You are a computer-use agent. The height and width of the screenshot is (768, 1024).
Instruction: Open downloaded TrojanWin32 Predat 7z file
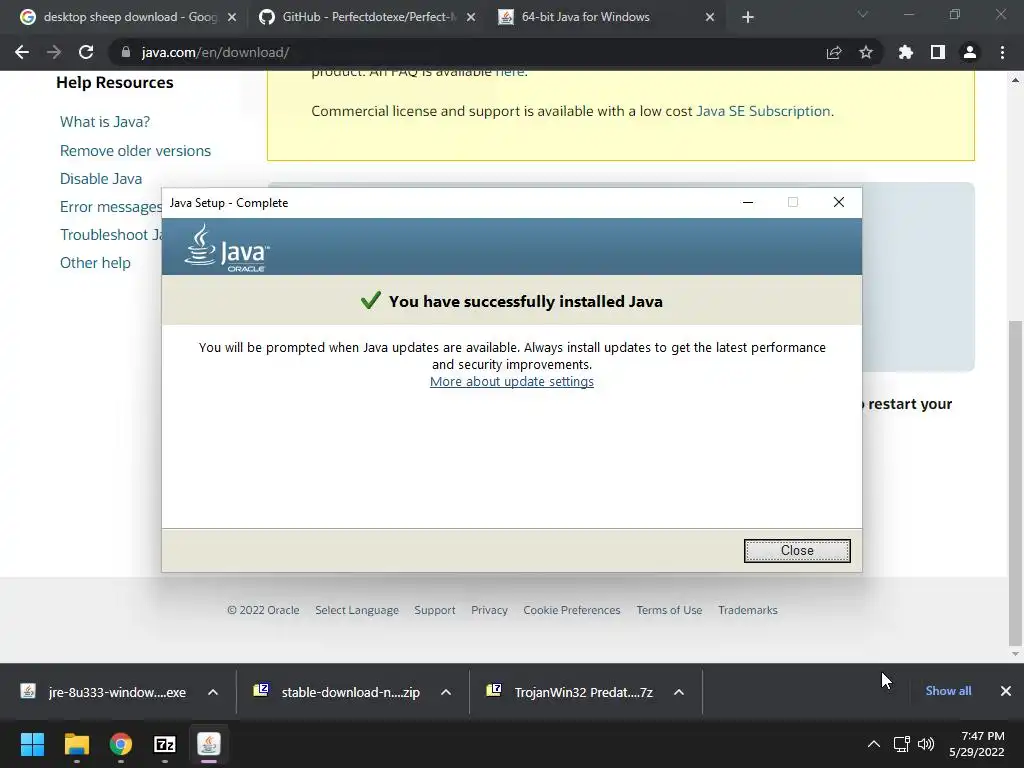[x=571, y=692]
